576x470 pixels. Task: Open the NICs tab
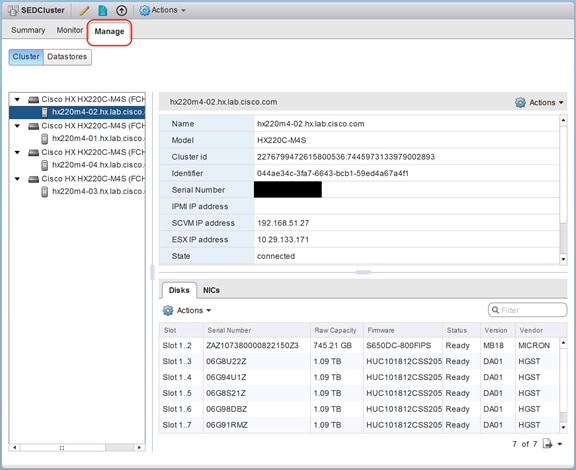pos(211,290)
